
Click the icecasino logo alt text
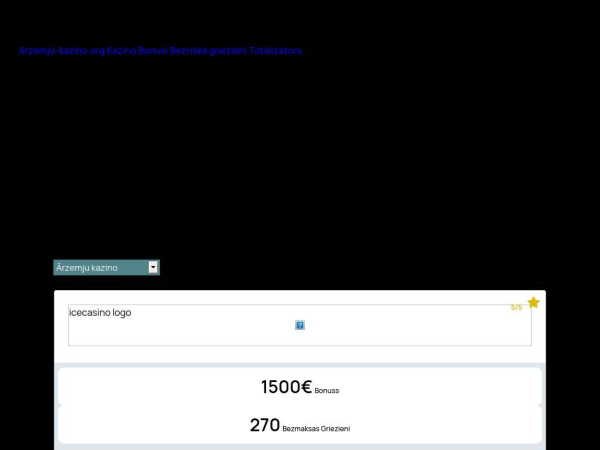tap(100, 313)
